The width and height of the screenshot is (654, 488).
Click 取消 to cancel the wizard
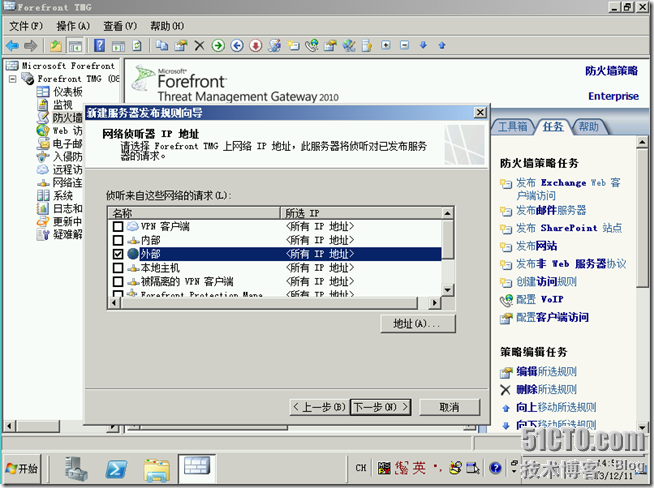tap(449, 407)
